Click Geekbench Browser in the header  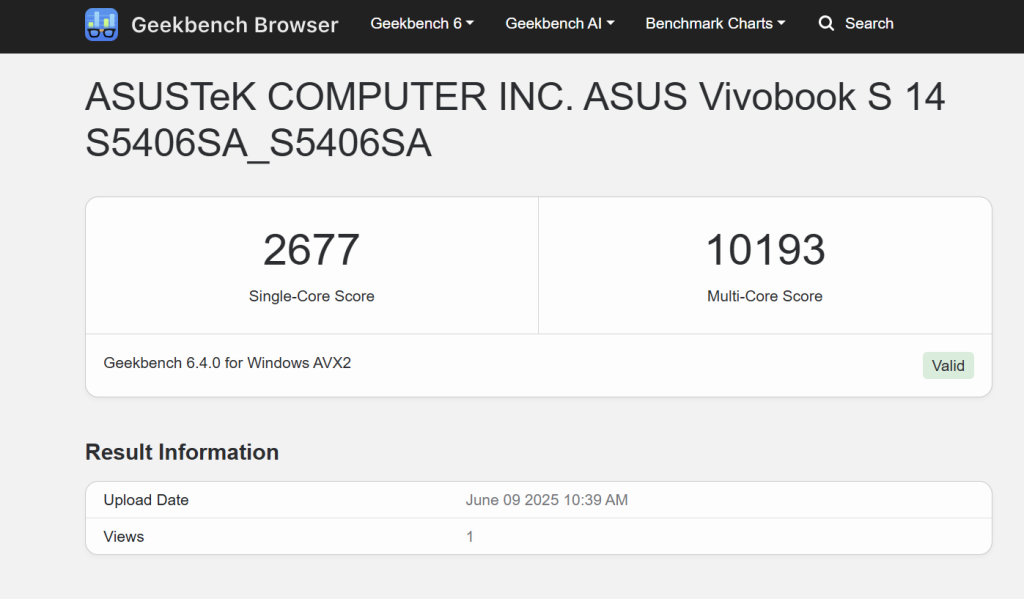pyautogui.click(x=235, y=25)
